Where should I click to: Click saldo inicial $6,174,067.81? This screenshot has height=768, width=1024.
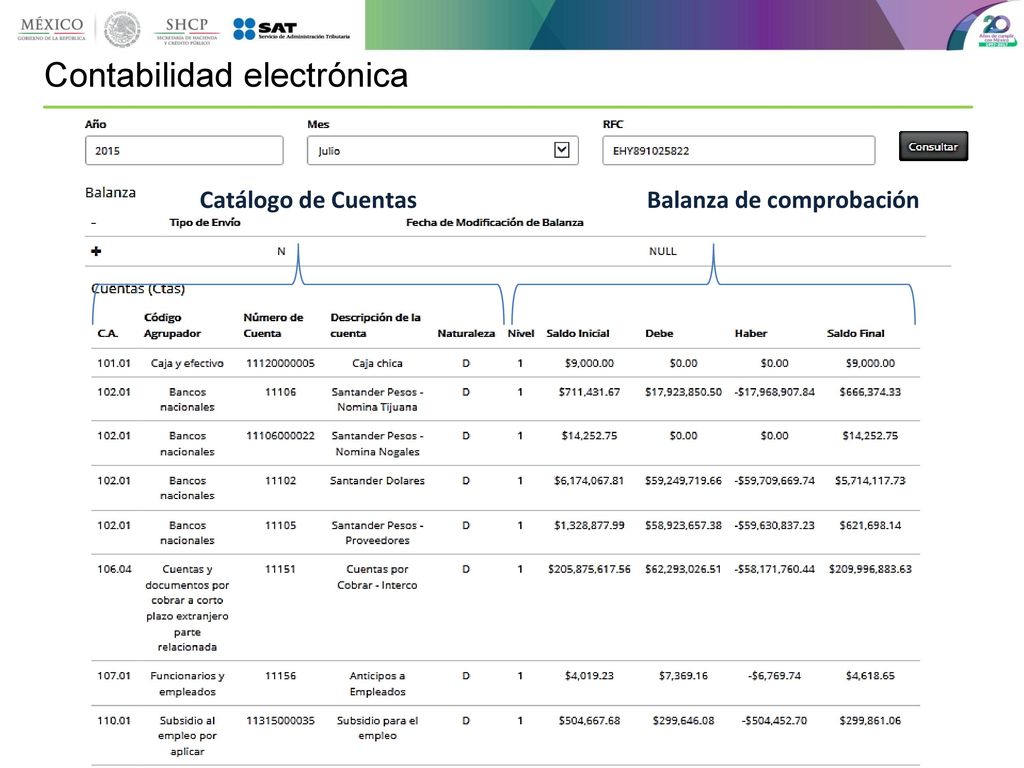point(589,481)
